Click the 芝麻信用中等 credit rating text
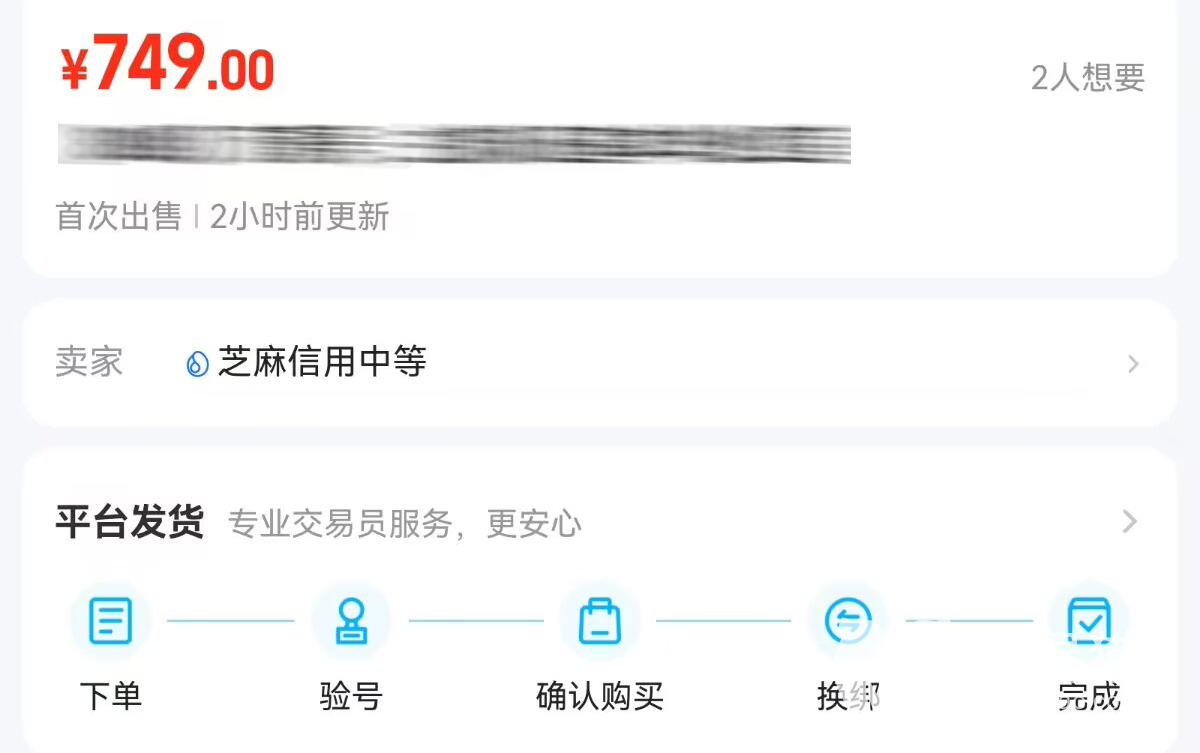Screen dimensions: 1200x753 (322, 362)
